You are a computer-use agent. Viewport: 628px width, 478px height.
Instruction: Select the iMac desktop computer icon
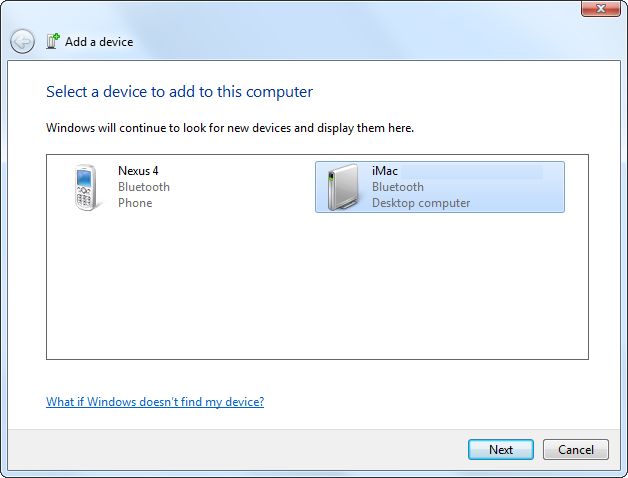click(343, 187)
